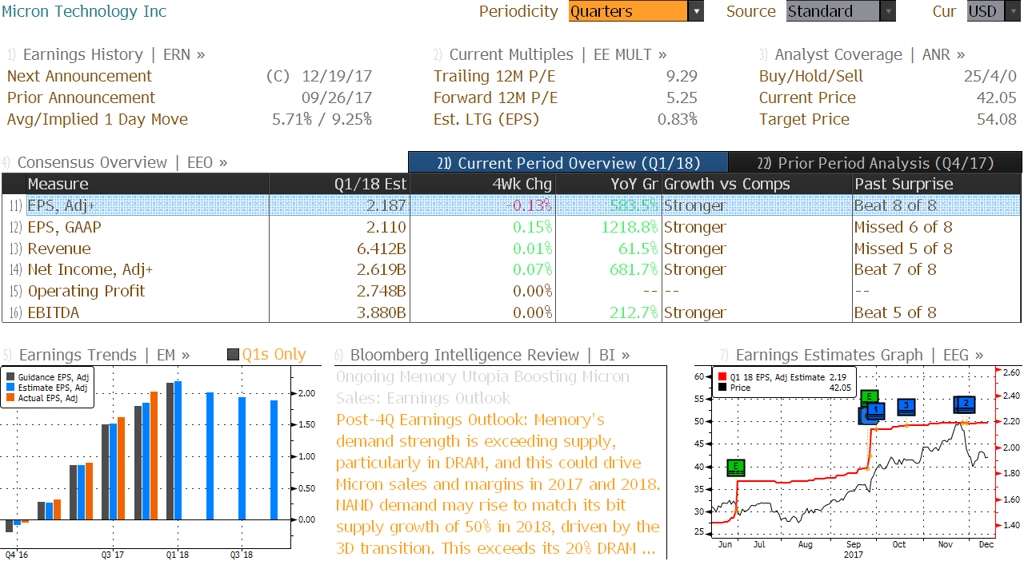The height and width of the screenshot is (561, 1024).
Task: Open Earnings Estimates Graph EEG link
Action: 859,355
